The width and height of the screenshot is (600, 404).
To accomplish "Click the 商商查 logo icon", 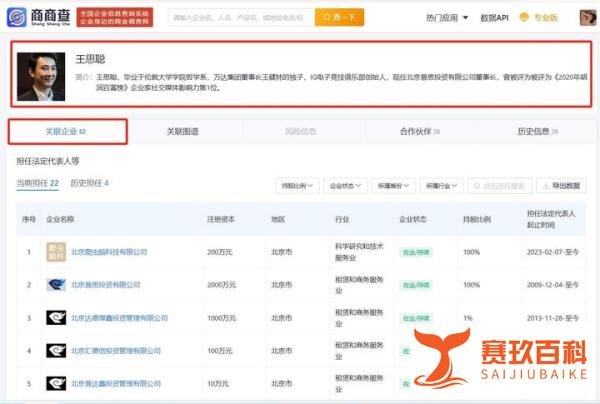I will (x=17, y=17).
